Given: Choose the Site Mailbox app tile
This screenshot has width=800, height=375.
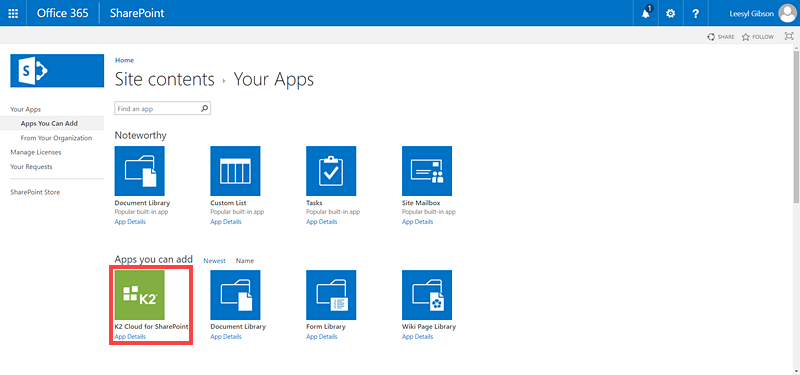Looking at the screenshot, I should [427, 171].
